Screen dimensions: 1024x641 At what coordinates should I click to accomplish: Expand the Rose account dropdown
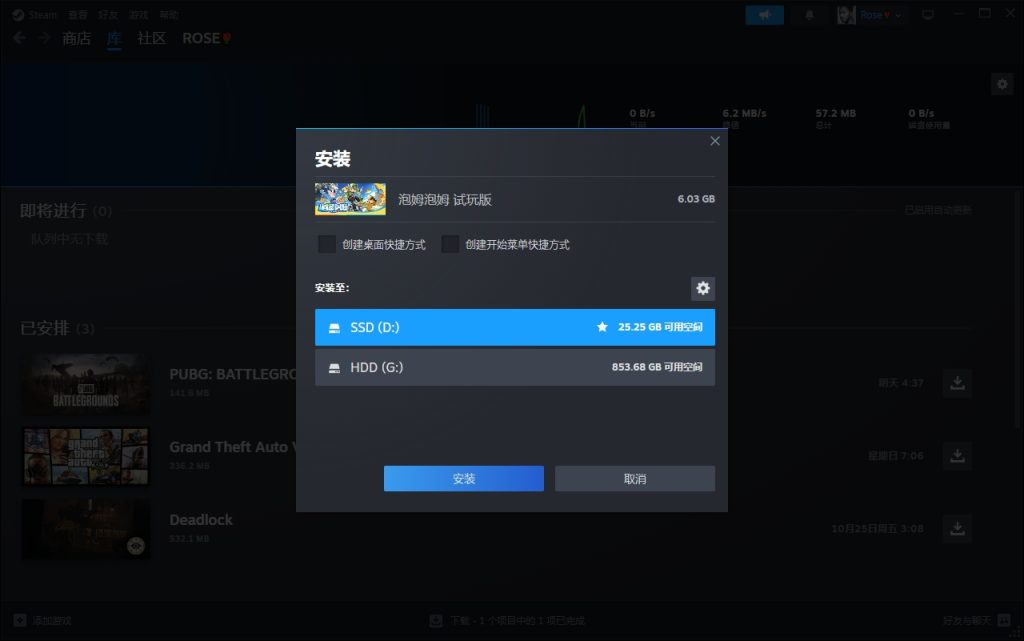point(898,15)
